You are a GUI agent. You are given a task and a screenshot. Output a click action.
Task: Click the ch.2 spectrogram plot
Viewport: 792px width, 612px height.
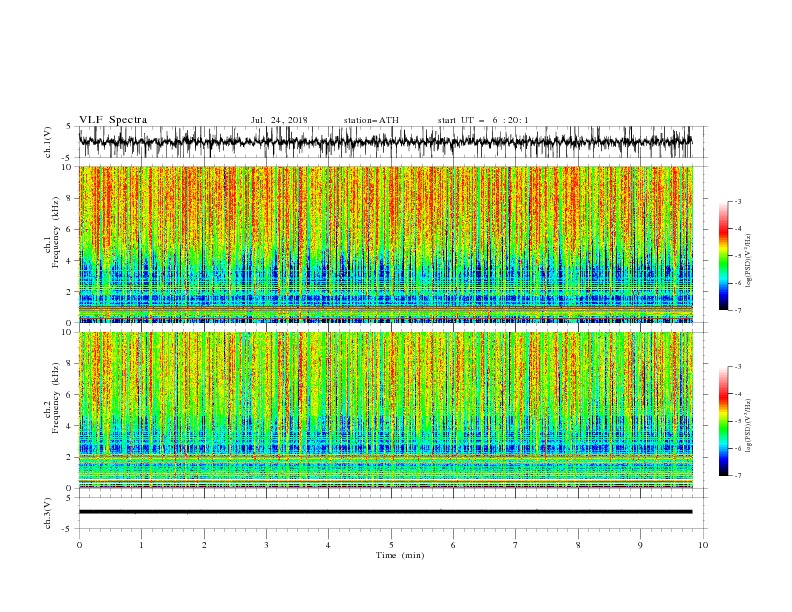click(385, 410)
